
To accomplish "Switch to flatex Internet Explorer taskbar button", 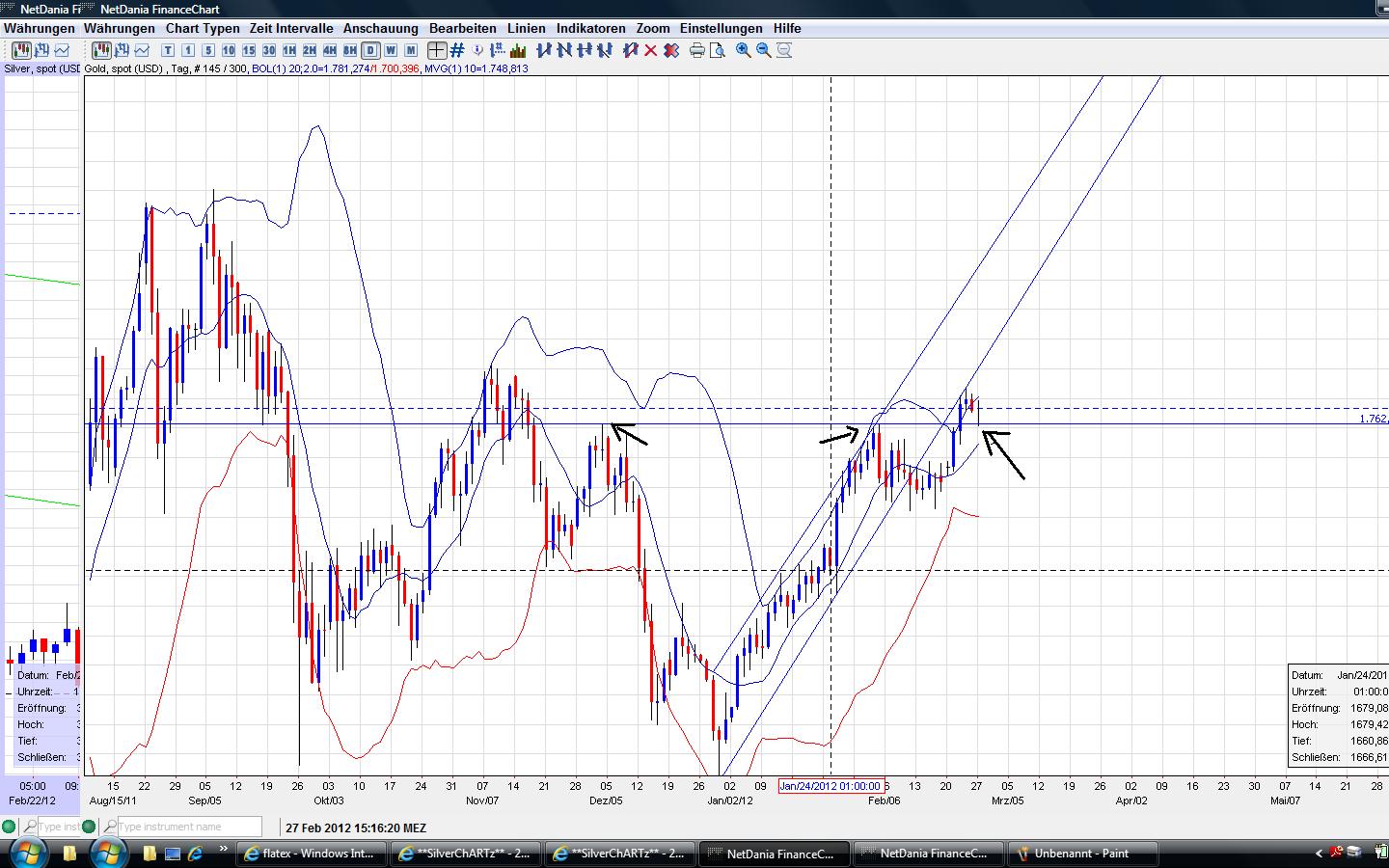I will [x=311, y=854].
